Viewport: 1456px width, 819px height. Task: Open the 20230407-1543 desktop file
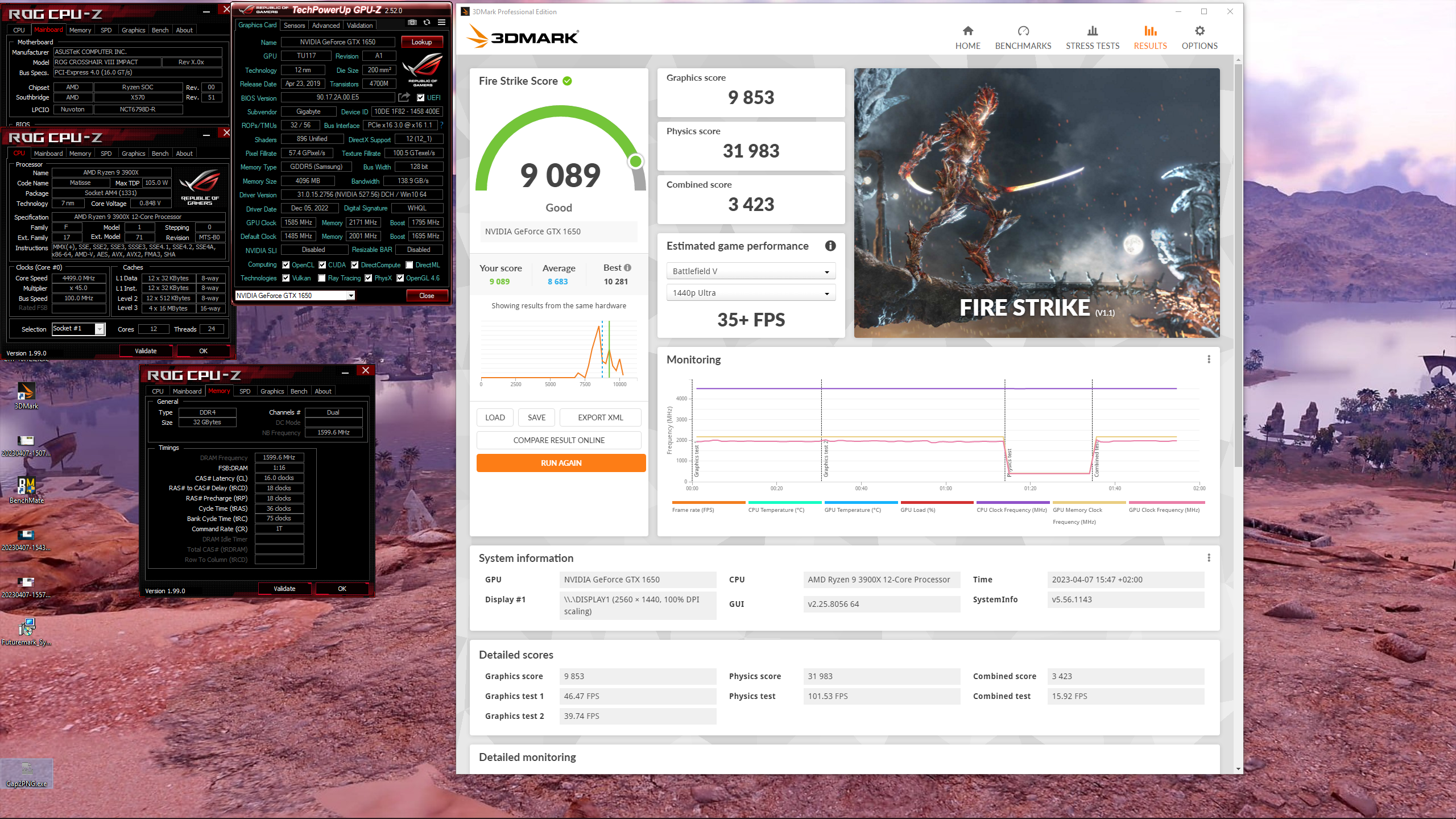pos(26,540)
